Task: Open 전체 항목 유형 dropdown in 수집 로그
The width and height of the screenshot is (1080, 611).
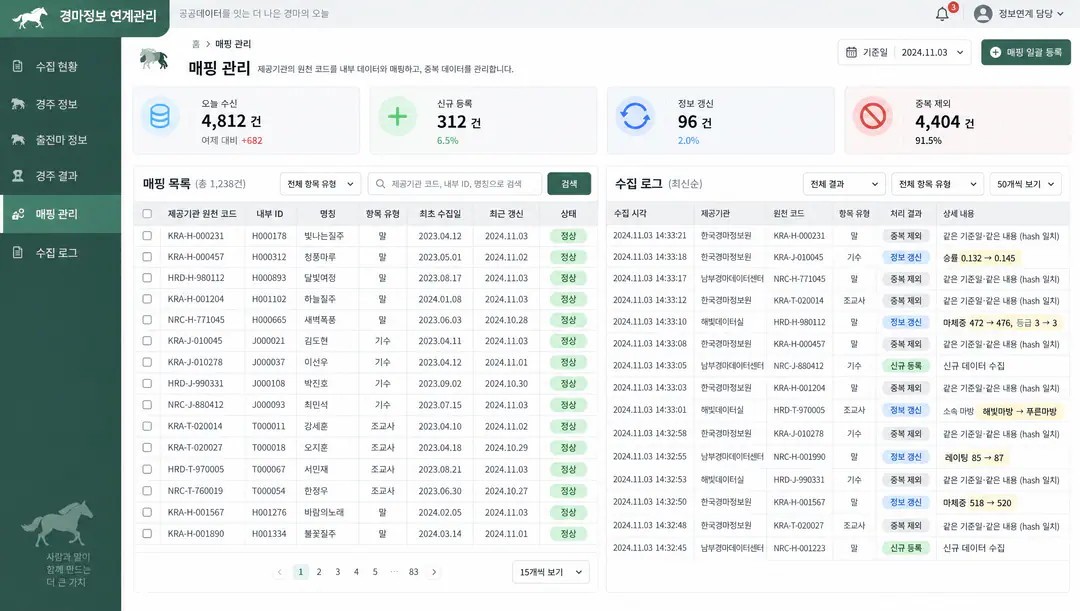Action: (x=936, y=184)
